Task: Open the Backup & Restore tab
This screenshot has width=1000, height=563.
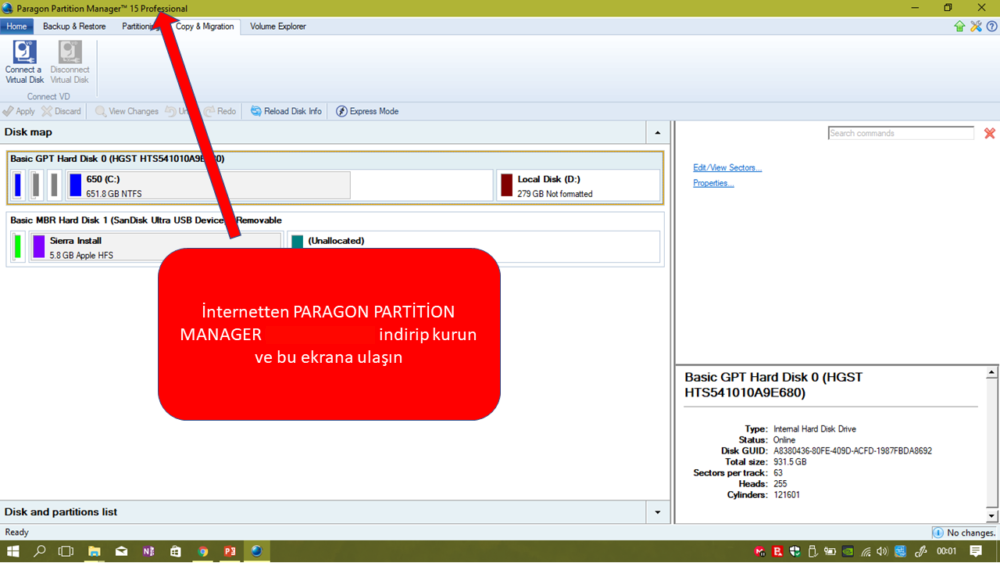Action: click(74, 26)
